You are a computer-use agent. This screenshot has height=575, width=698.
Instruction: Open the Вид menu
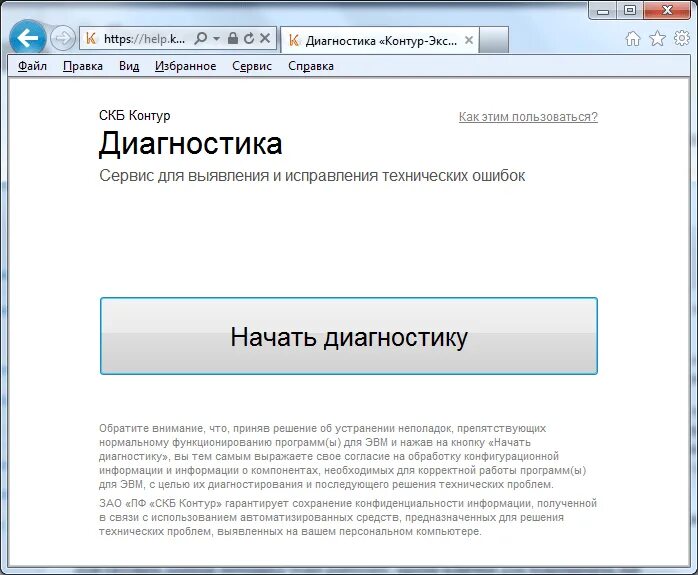pos(129,66)
